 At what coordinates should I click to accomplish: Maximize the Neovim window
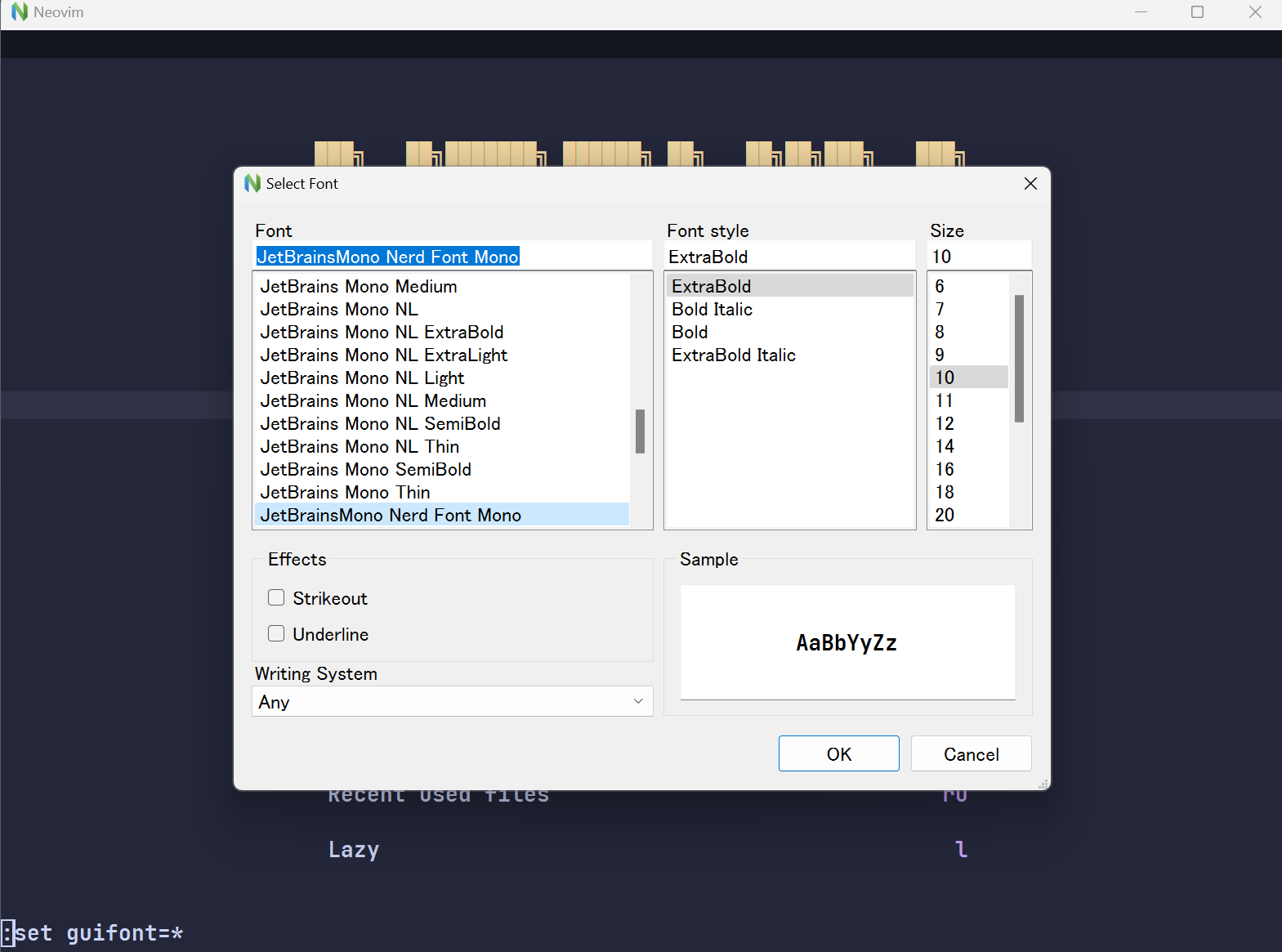pos(1198,12)
